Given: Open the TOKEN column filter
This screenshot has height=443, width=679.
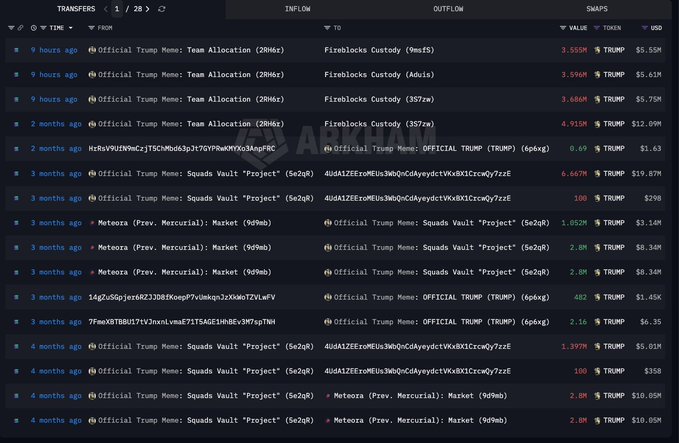Looking at the screenshot, I should [597, 28].
